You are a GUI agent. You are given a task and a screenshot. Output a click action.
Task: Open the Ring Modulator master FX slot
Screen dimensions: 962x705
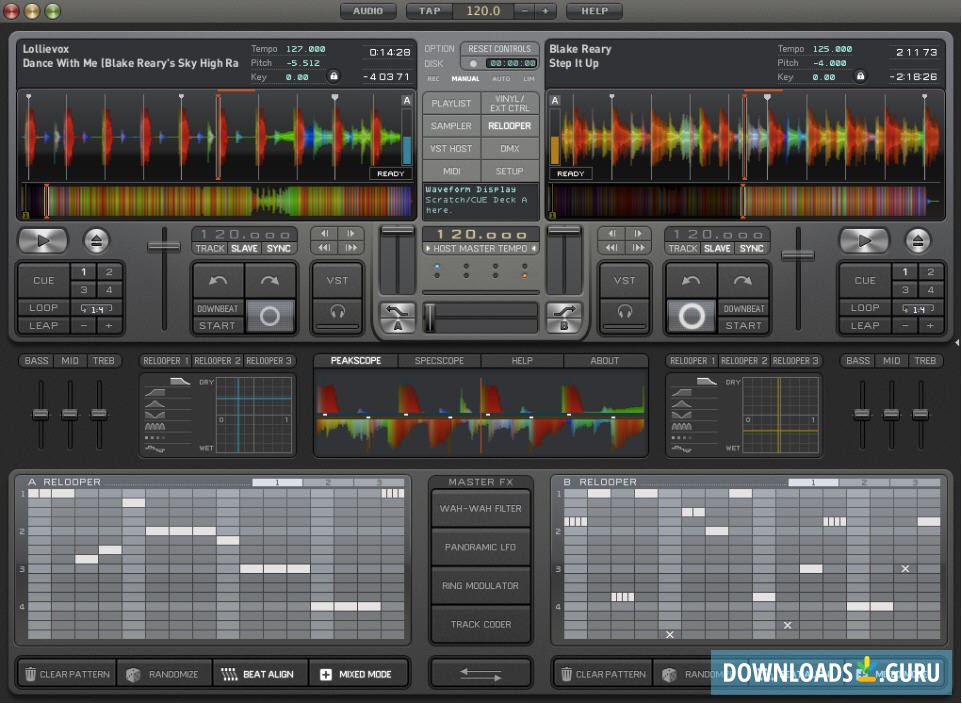pyautogui.click(x=480, y=585)
